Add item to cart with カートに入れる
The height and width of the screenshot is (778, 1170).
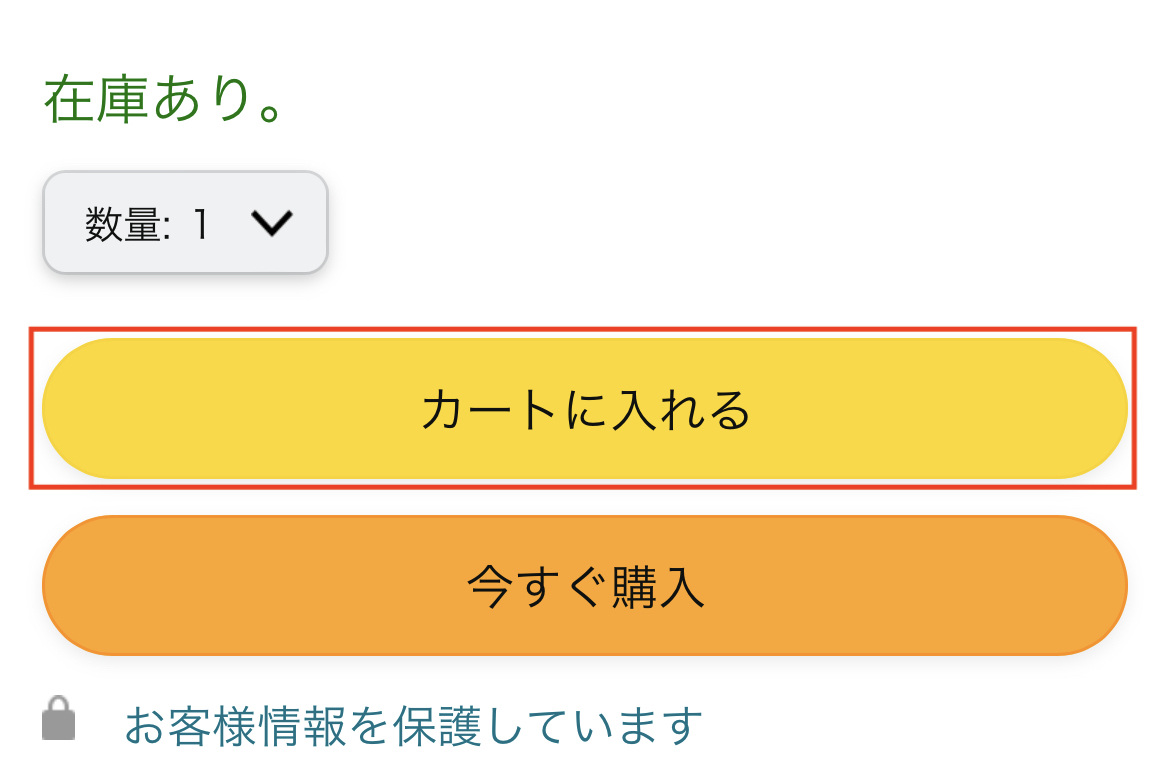click(584, 408)
